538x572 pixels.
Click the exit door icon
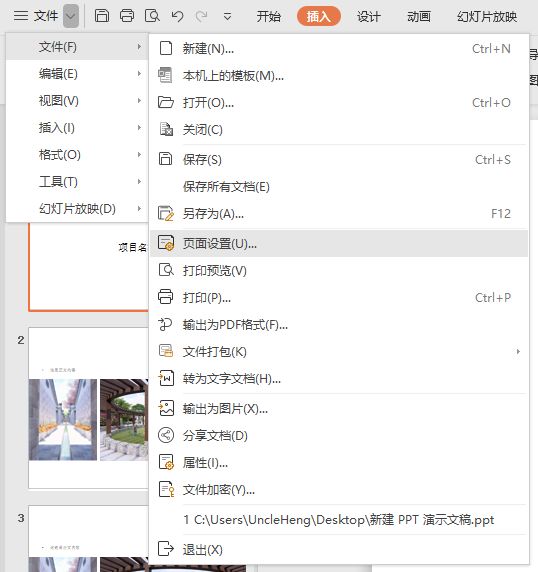166,549
